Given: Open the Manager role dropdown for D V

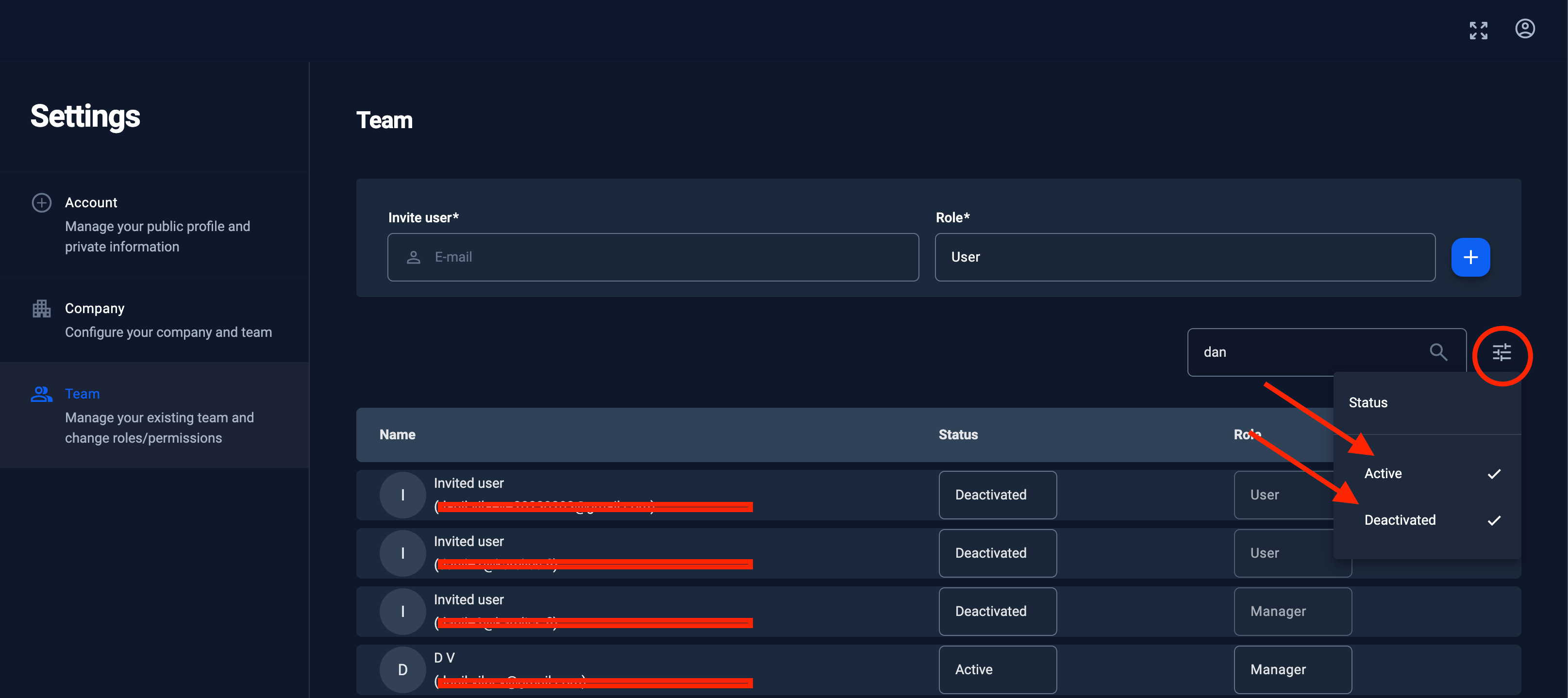Looking at the screenshot, I should (1292, 669).
